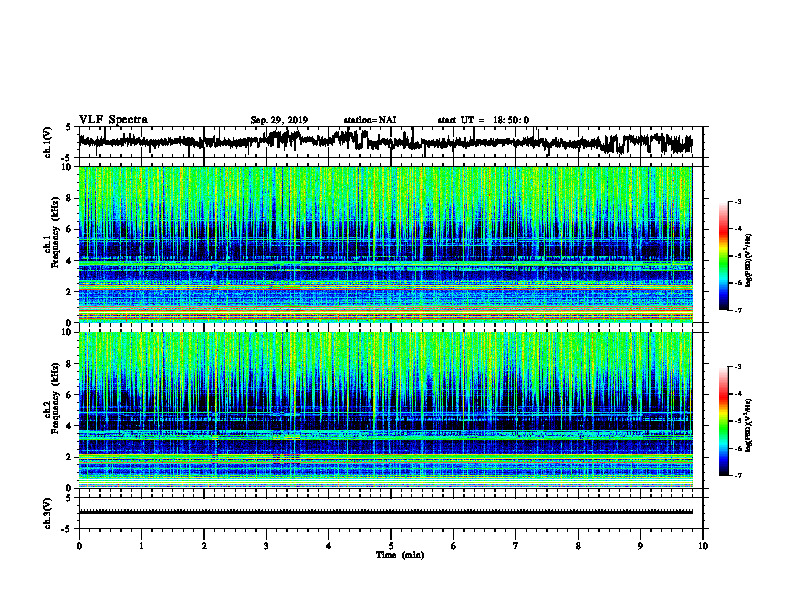Select the "start UT = 18:50:0" text

coord(483,120)
